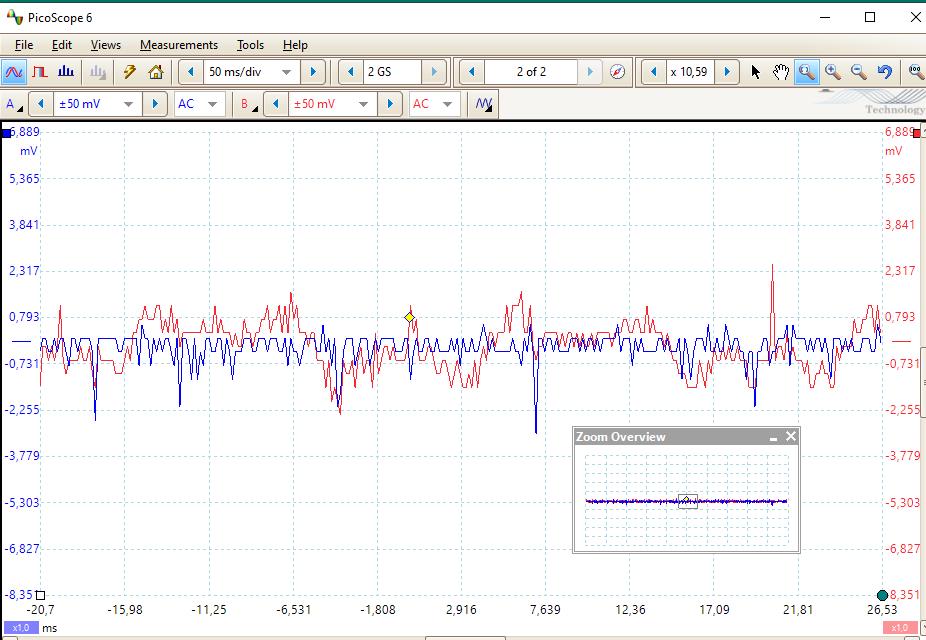Screen dimensions: 926x640
Task: Open the buffer navigator compass icon
Action: [617, 72]
